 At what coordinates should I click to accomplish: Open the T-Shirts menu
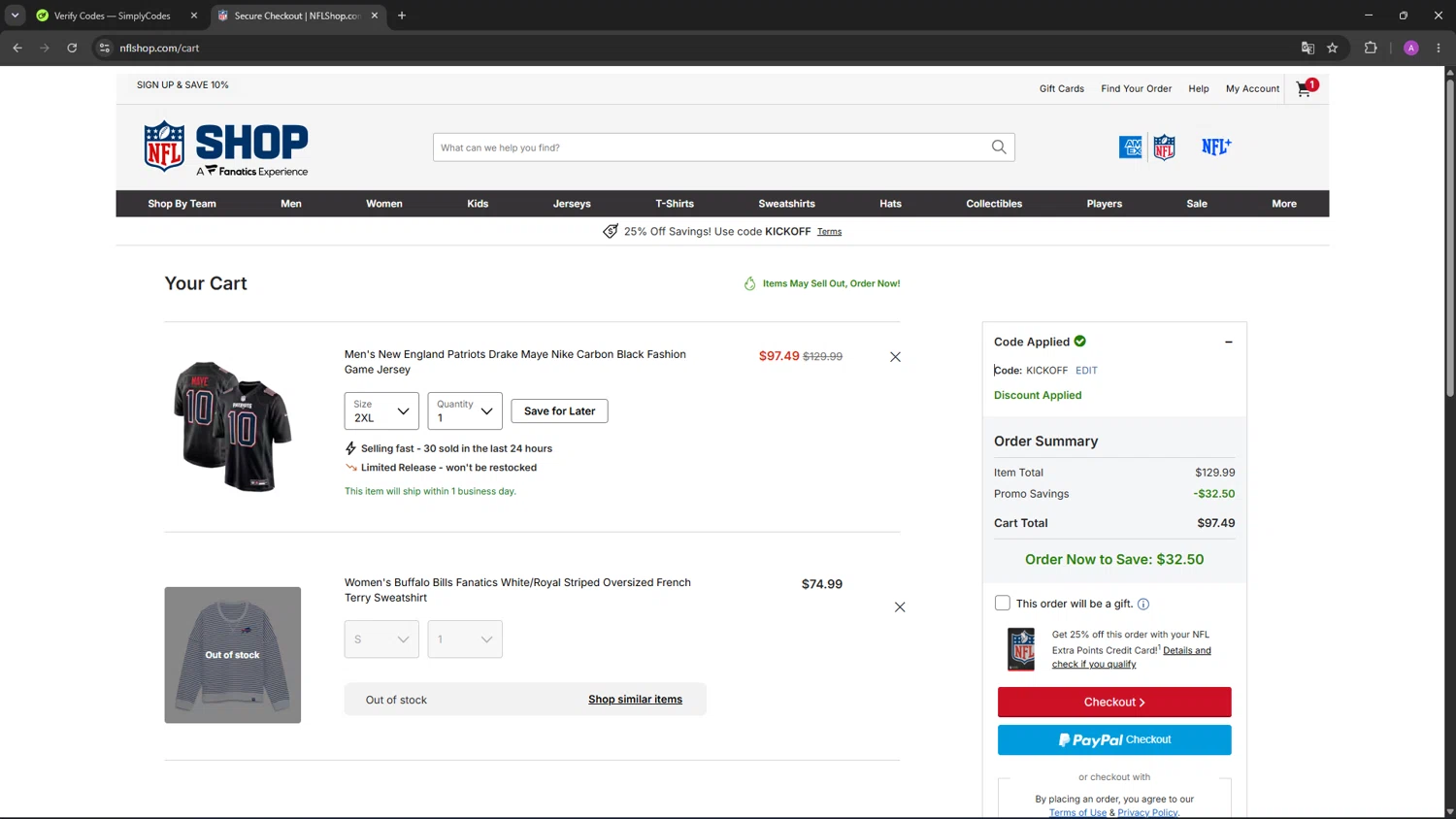pyautogui.click(x=675, y=204)
